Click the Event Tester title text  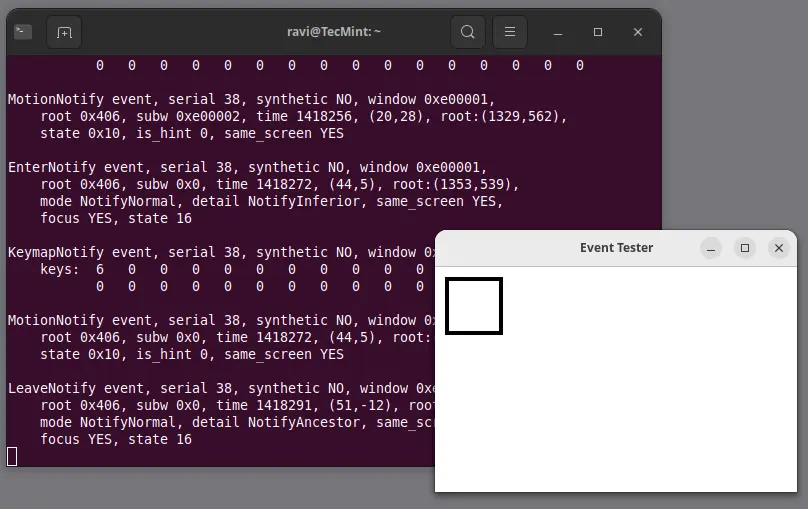point(616,248)
